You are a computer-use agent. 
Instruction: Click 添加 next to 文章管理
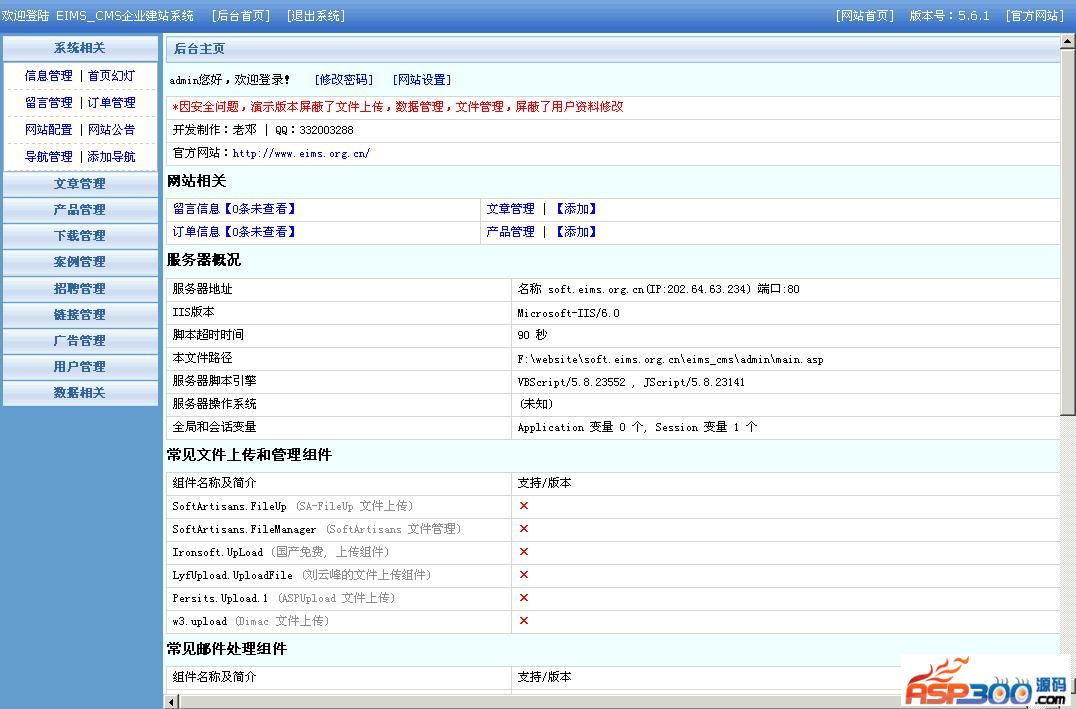(x=575, y=209)
